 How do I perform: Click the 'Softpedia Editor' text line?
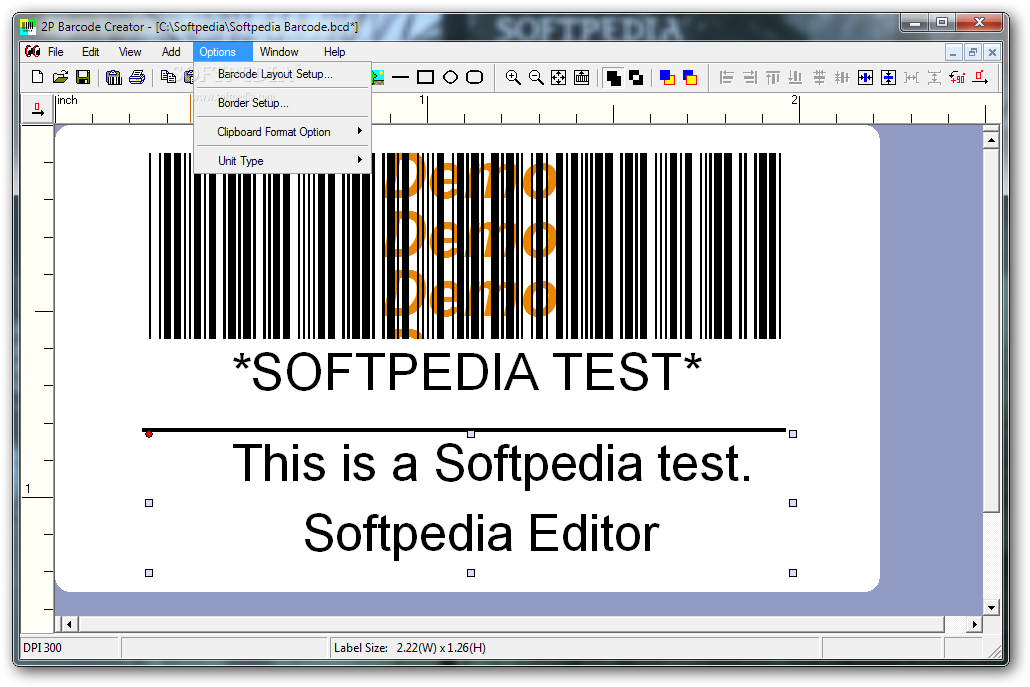pyautogui.click(x=481, y=534)
